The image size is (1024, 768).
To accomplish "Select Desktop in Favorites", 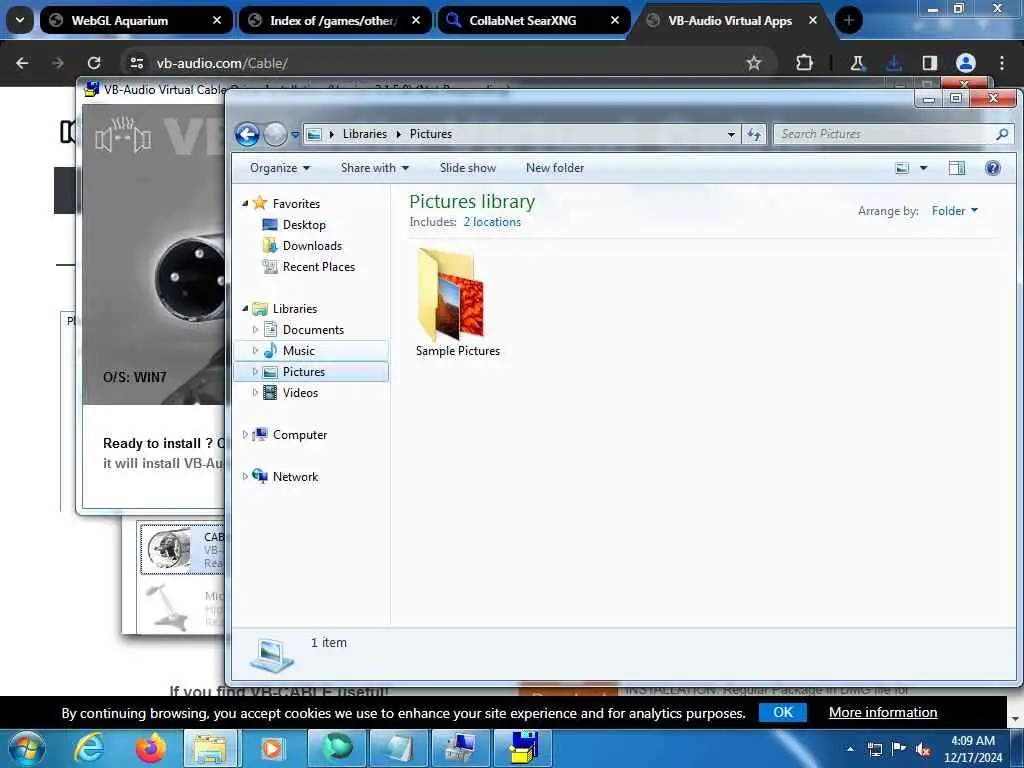I will coord(294,225).
